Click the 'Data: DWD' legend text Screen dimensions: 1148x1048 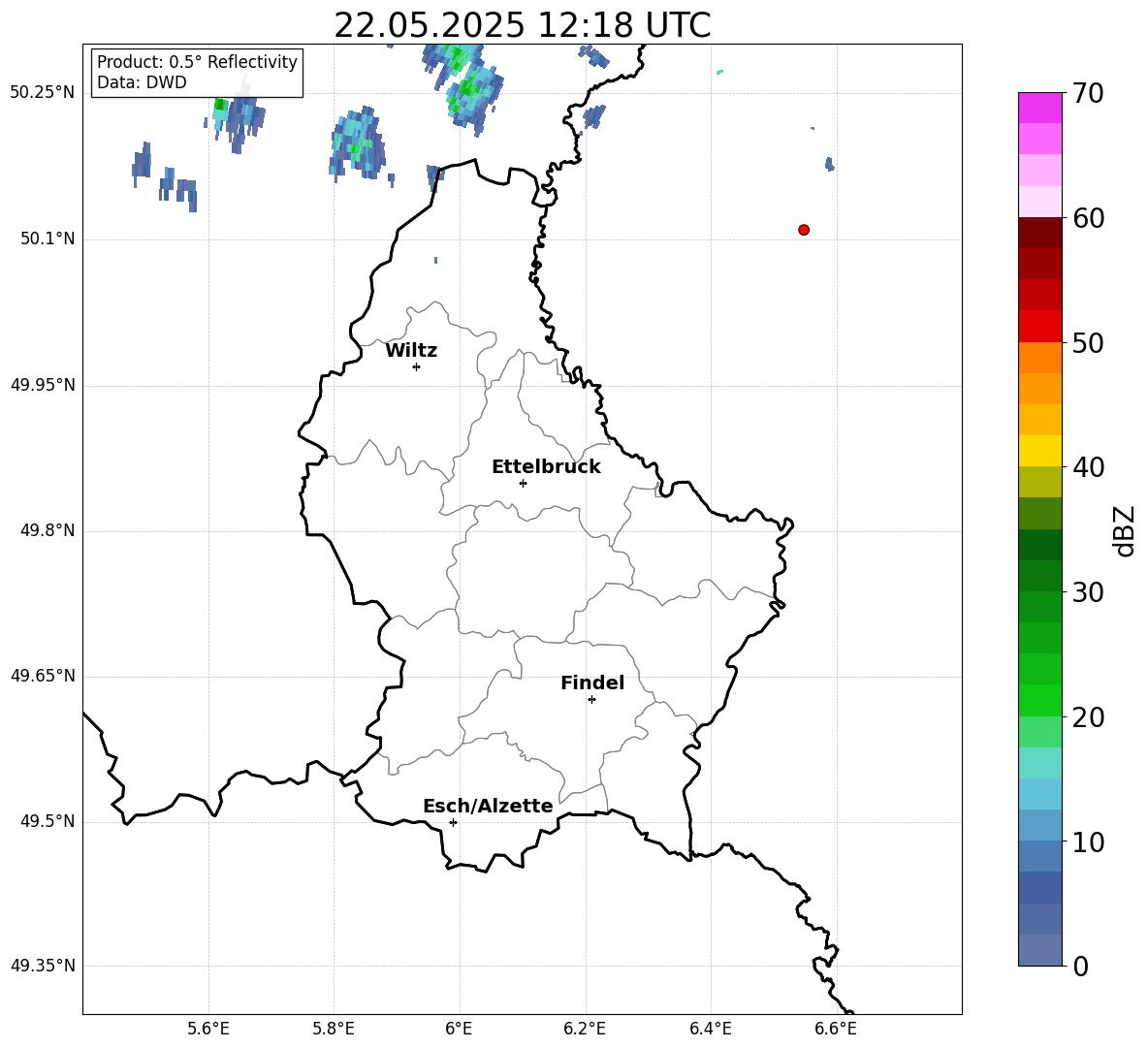click(142, 82)
